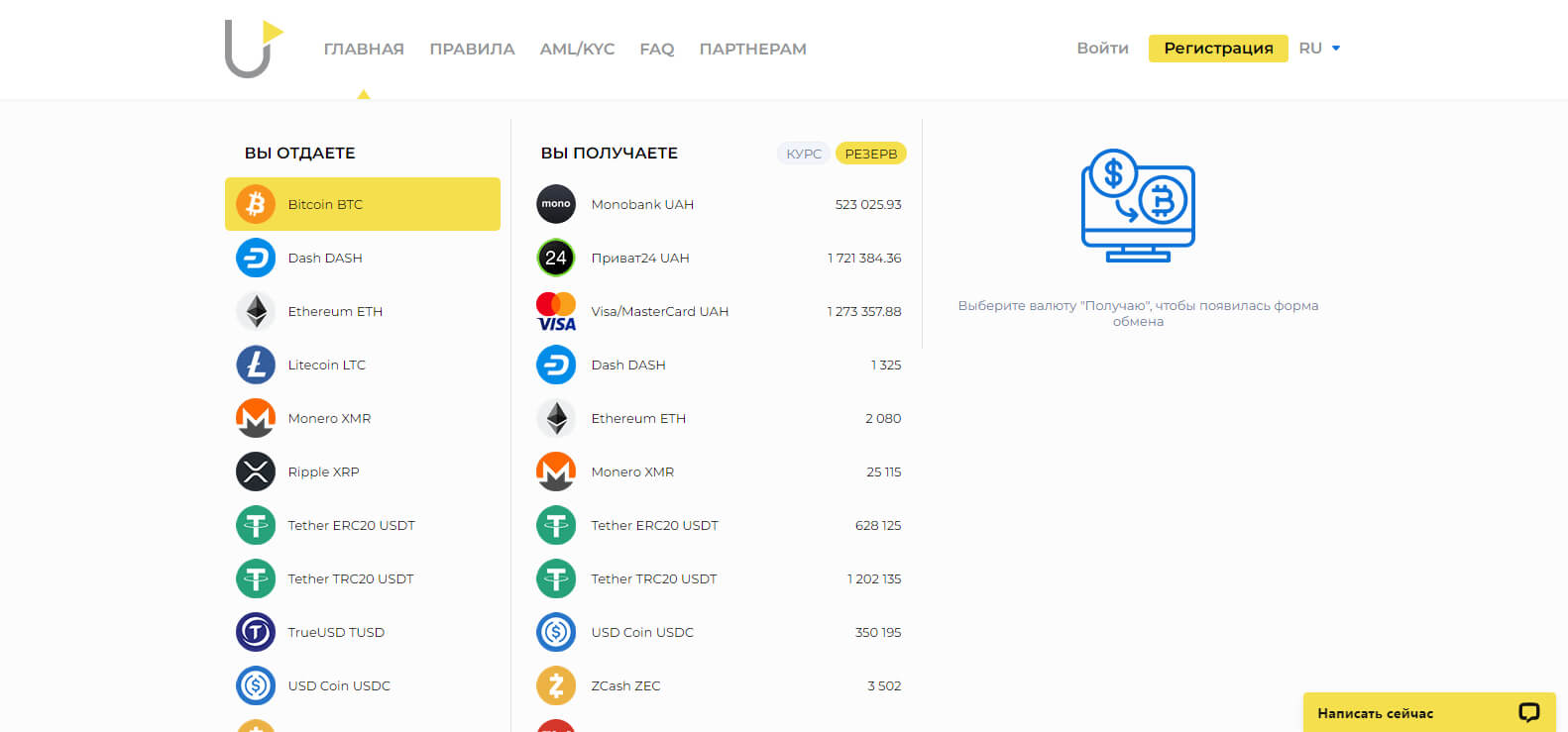Click the Войти login link

(x=1102, y=48)
